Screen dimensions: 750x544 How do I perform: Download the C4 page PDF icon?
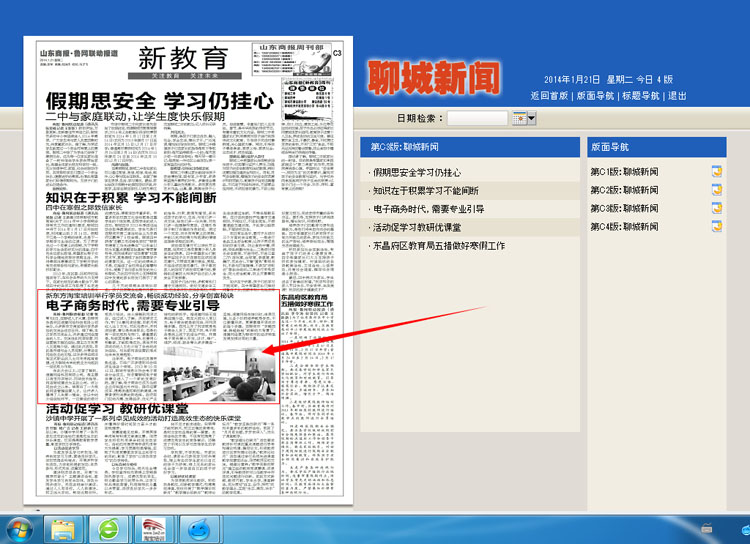coord(716,226)
